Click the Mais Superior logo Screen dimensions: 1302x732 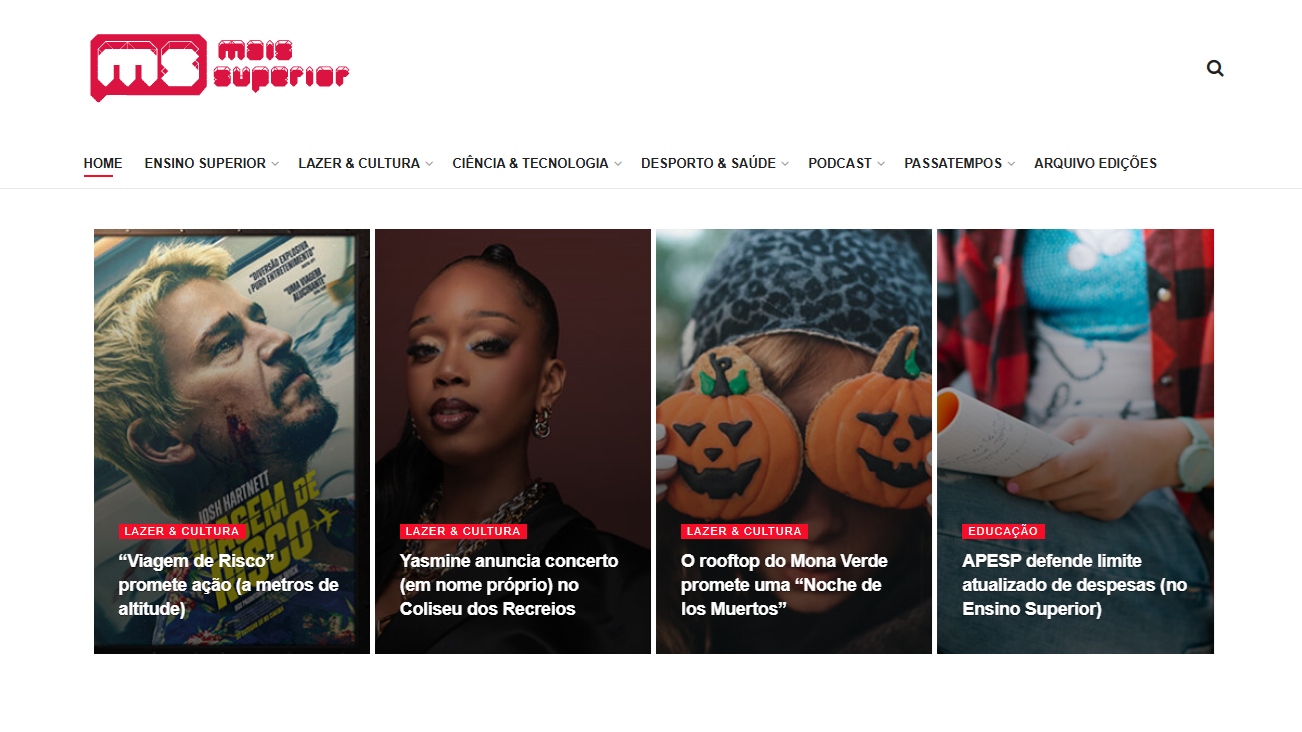[x=219, y=67]
